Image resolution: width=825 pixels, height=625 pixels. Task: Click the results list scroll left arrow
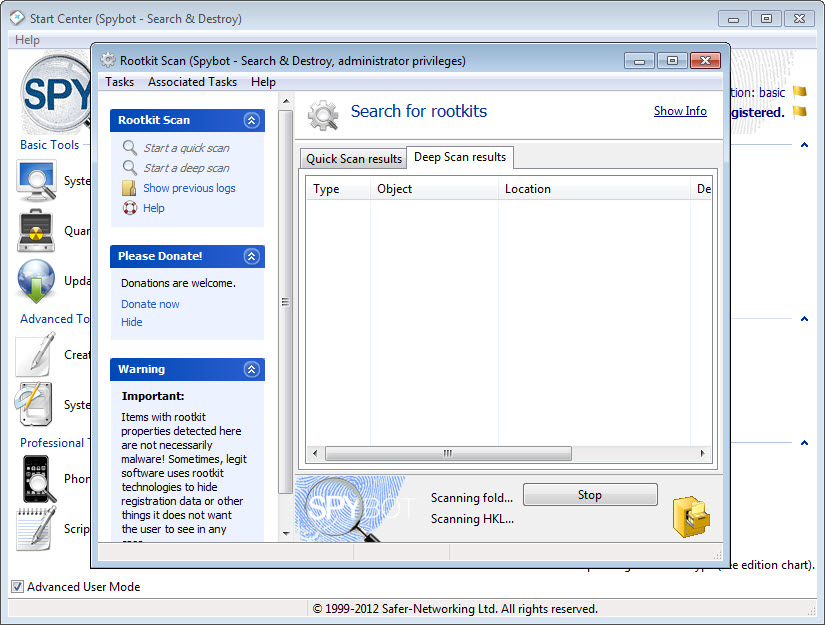(x=315, y=453)
